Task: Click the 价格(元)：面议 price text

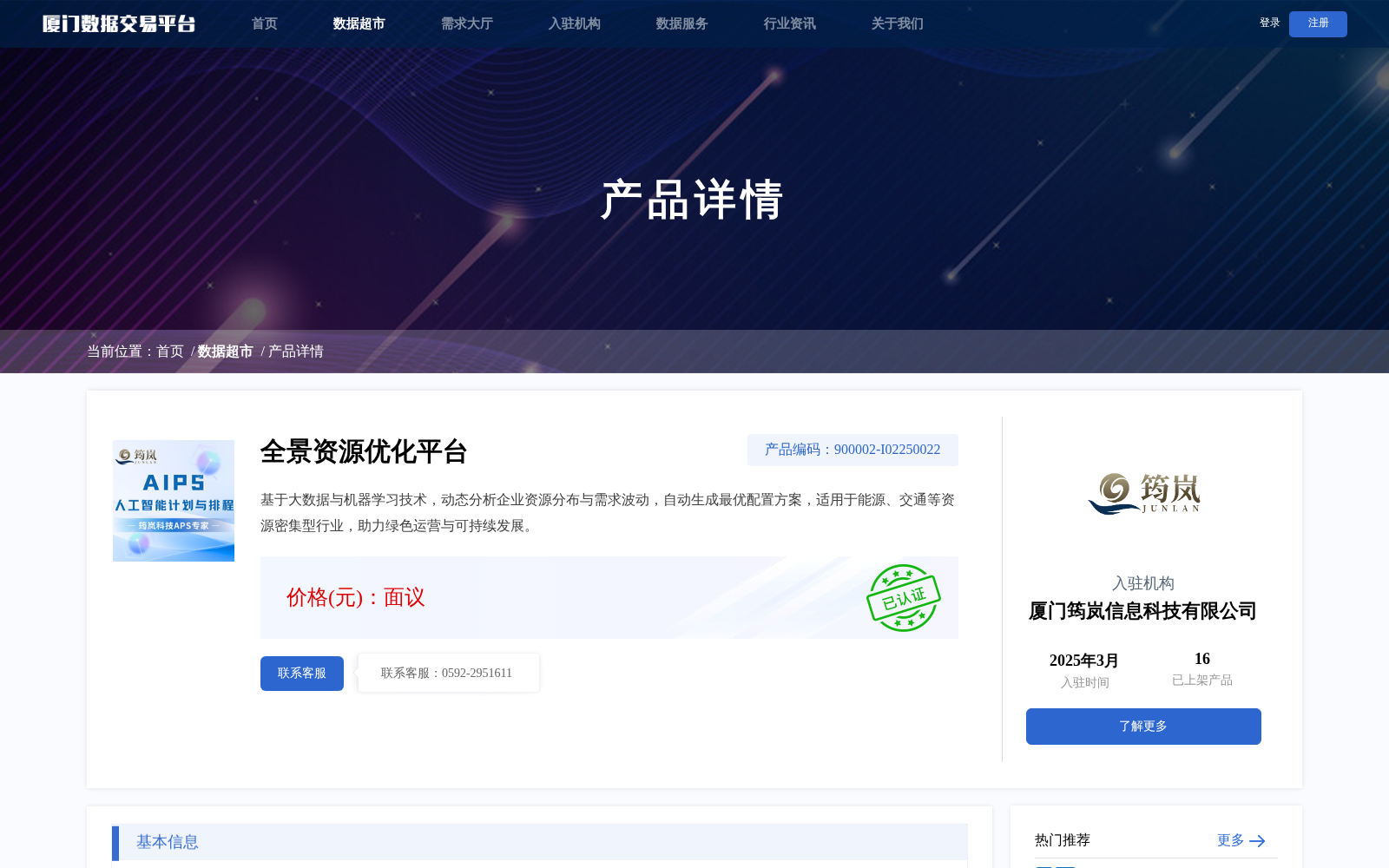Action: [356, 597]
